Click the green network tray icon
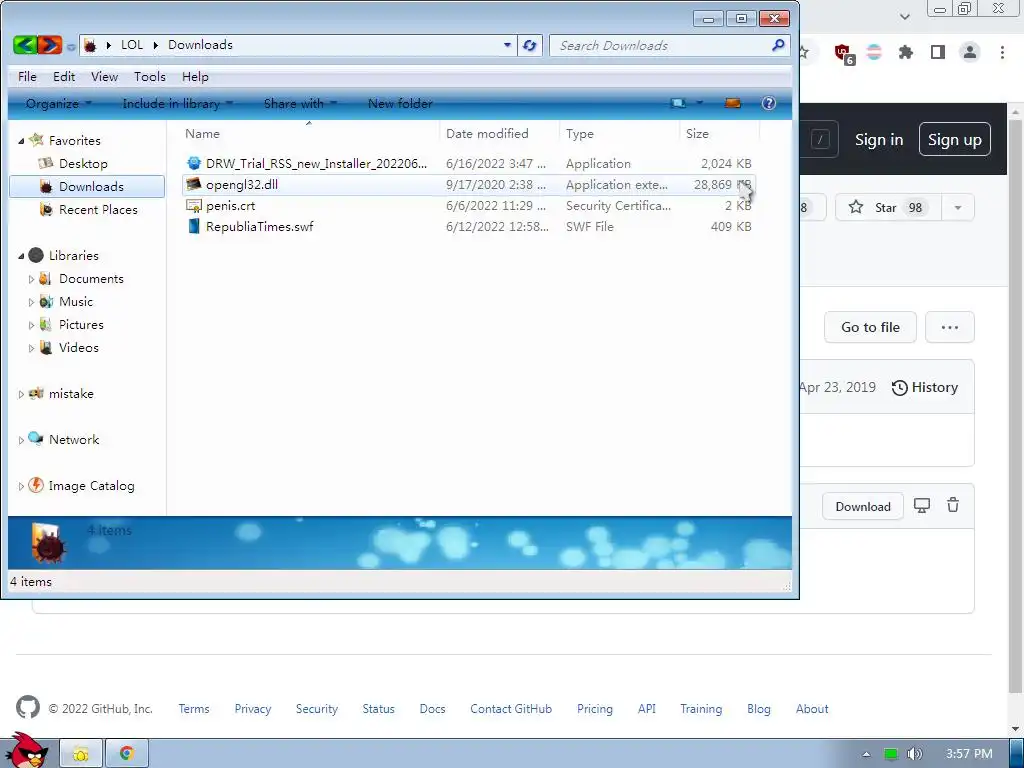This screenshot has height=768, width=1024. (x=891, y=754)
